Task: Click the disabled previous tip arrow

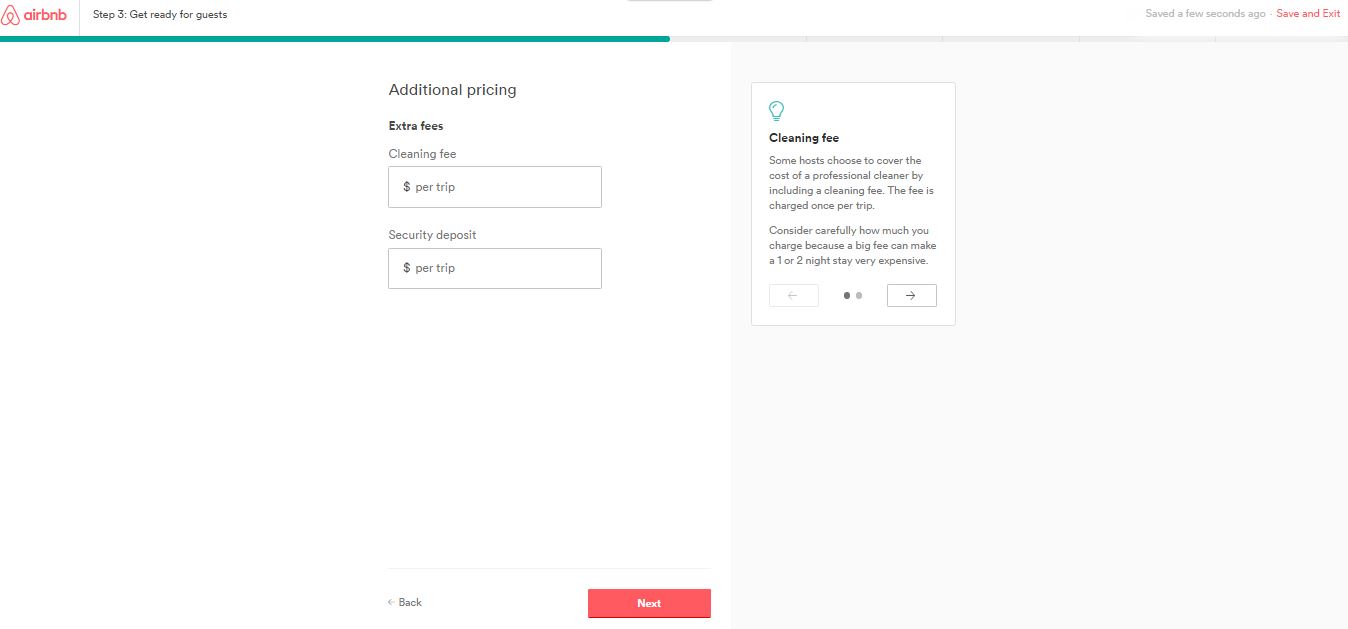Action: (793, 295)
